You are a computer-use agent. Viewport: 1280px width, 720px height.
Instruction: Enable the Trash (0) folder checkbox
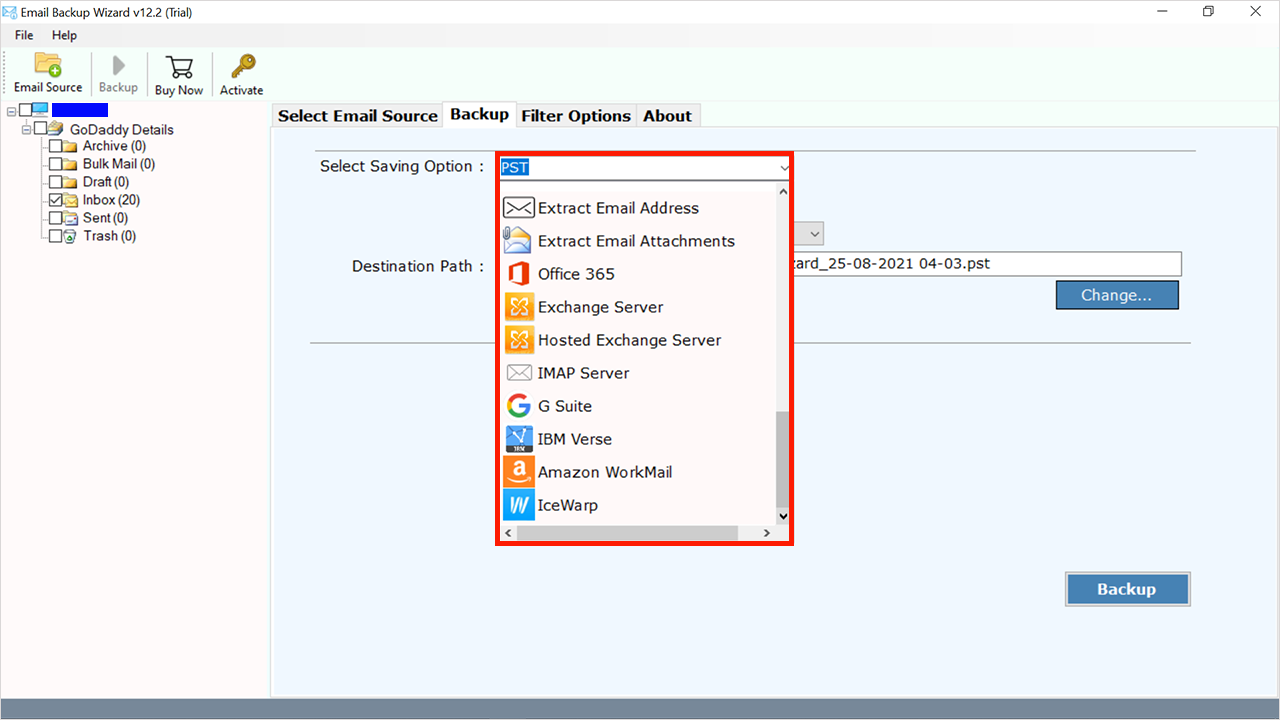pyautogui.click(x=56, y=236)
